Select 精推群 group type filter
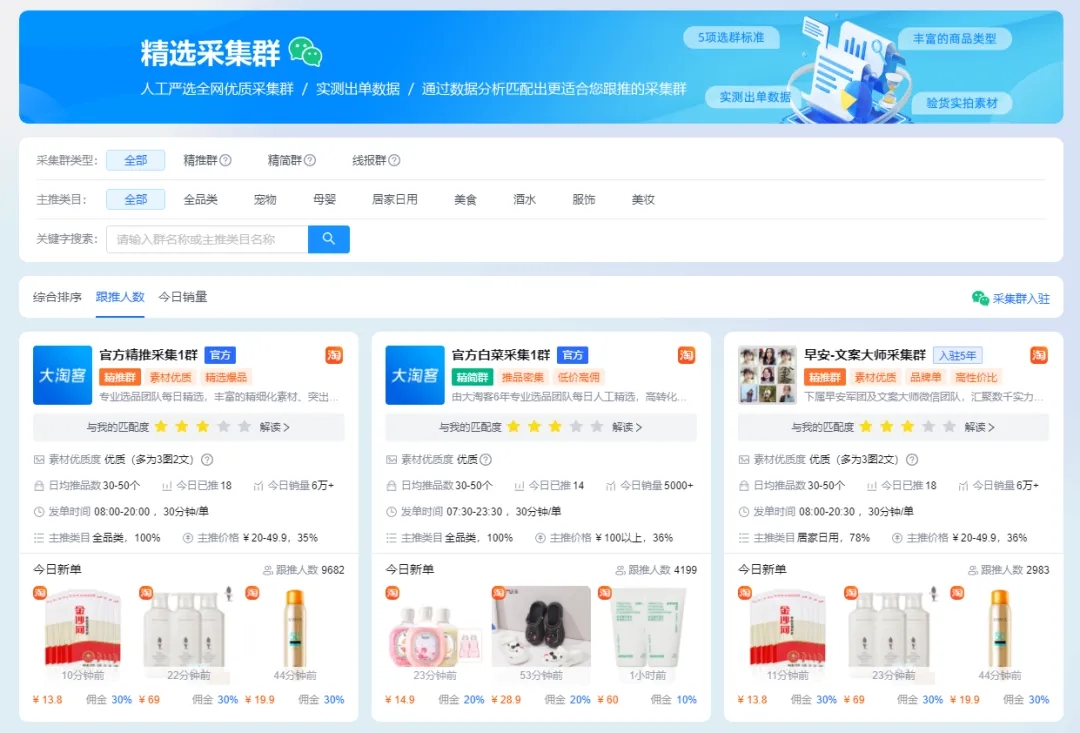 coord(200,161)
